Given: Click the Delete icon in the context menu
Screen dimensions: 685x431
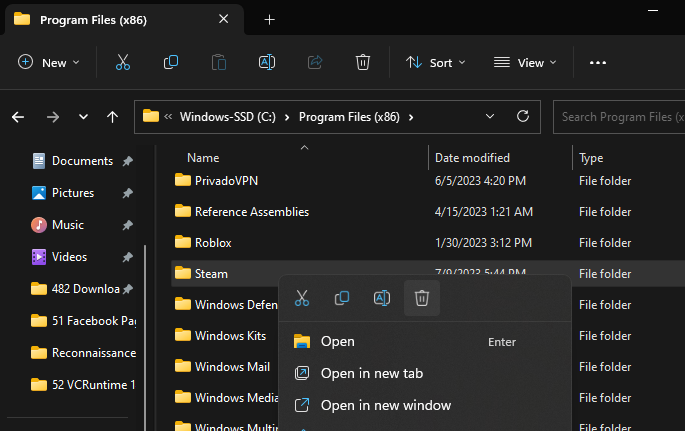Looking at the screenshot, I should tap(422, 298).
